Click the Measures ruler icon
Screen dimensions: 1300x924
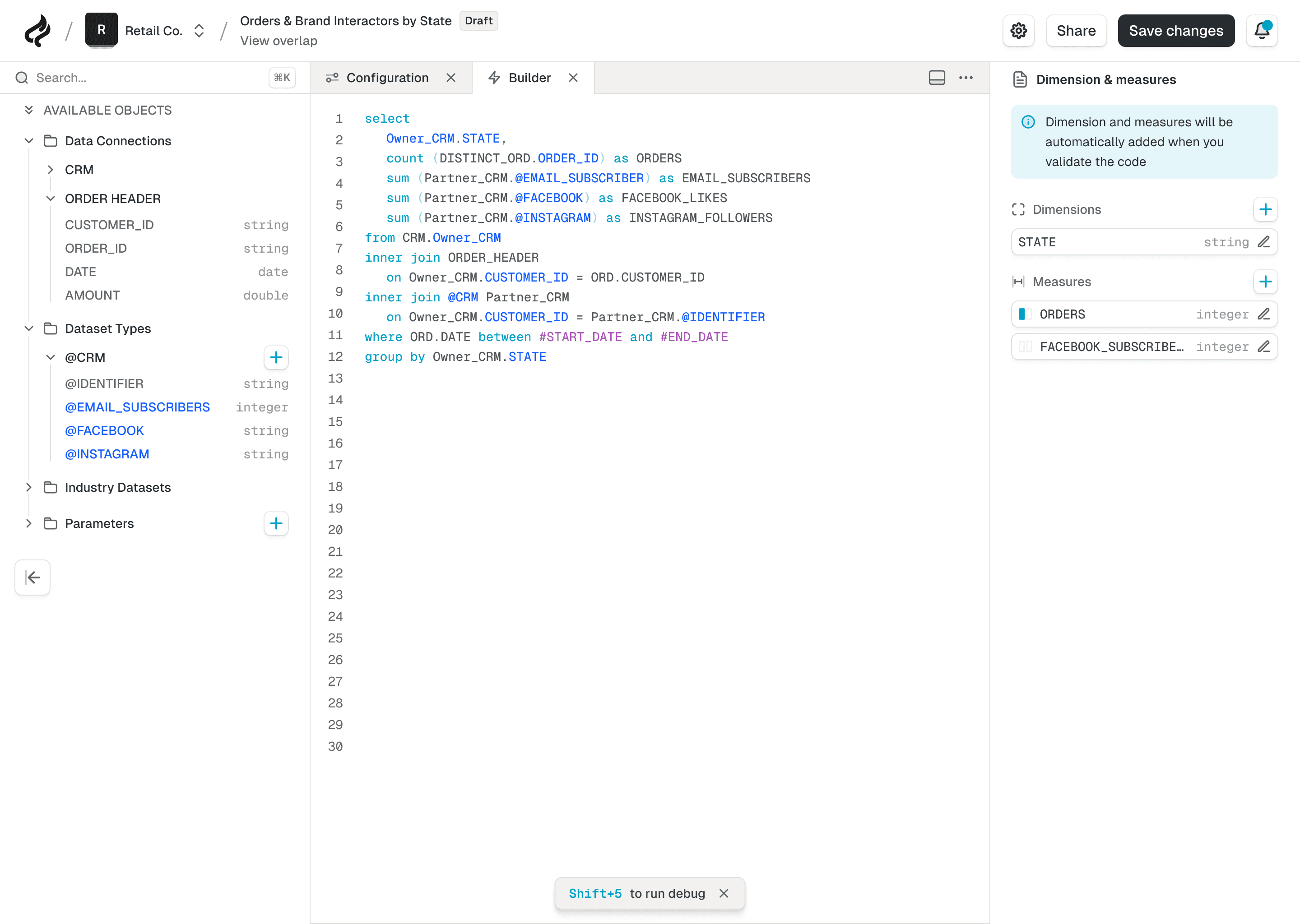1018,282
